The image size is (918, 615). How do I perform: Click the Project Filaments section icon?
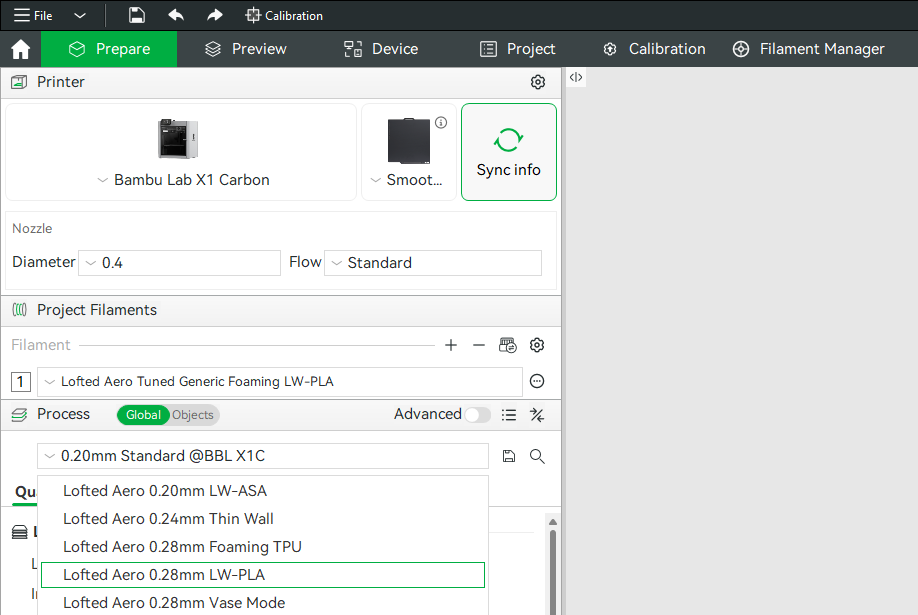pyautogui.click(x=19, y=310)
